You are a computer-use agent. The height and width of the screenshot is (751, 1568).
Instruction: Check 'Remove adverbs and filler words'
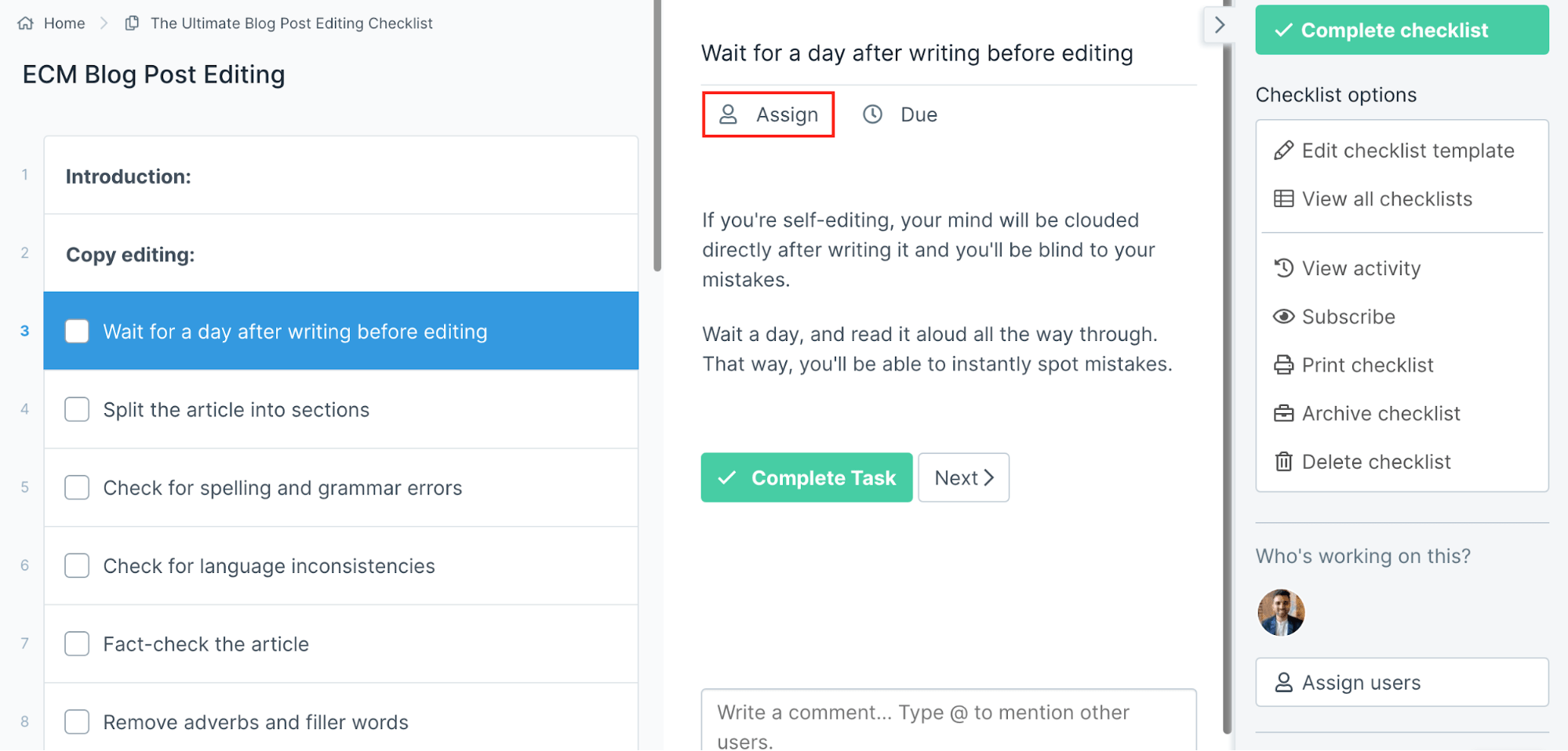(x=77, y=722)
